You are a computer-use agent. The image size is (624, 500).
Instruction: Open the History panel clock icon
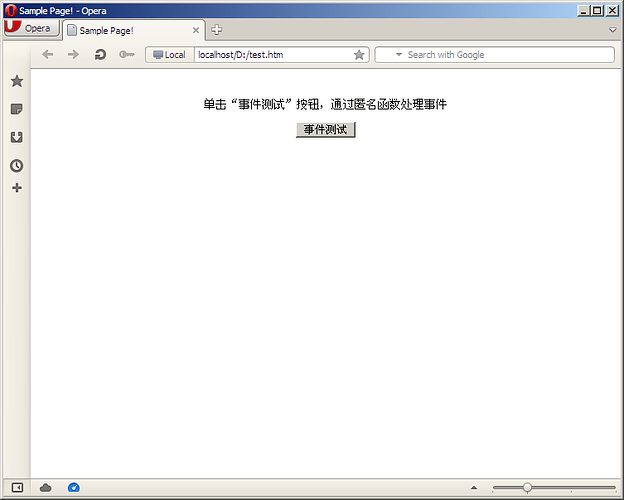point(17,166)
